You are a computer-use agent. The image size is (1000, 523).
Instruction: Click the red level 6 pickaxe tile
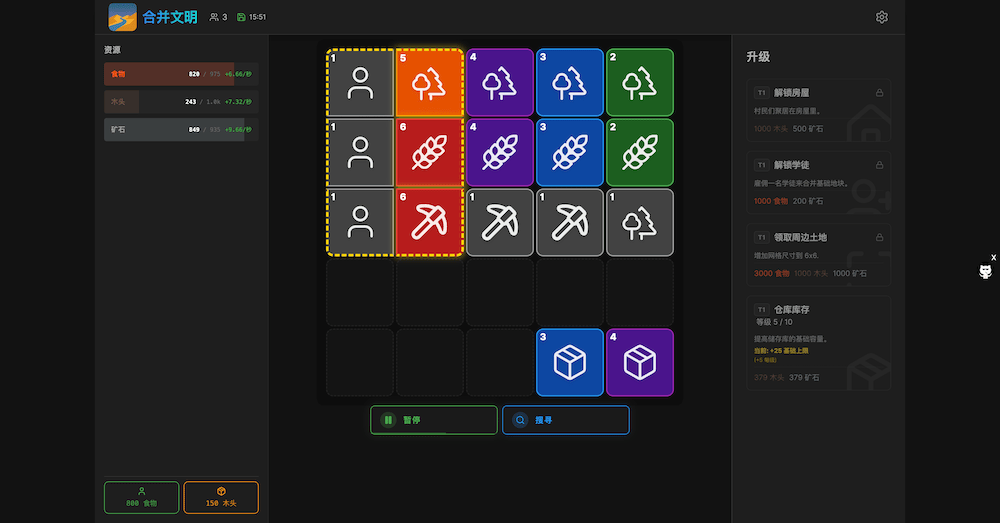(430, 222)
